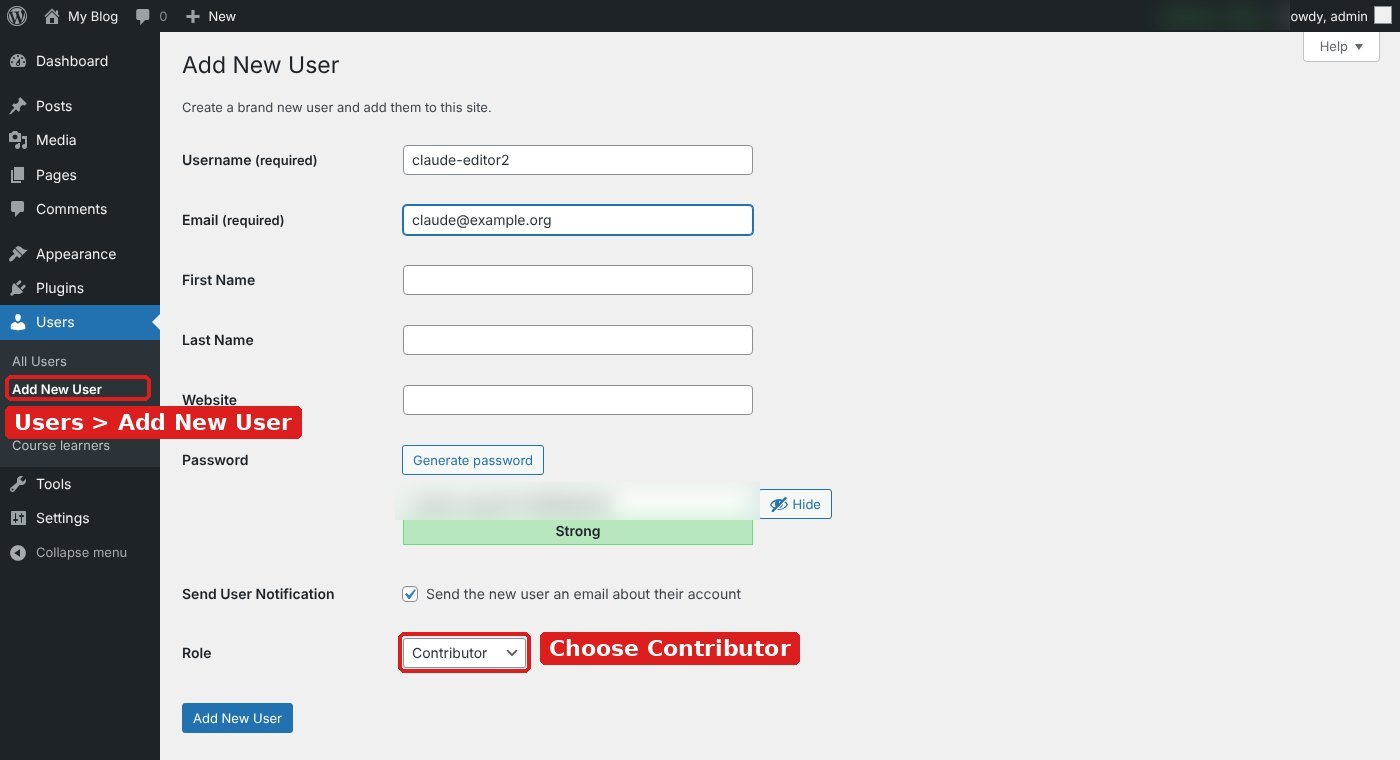Click into the Website field

[578, 400]
